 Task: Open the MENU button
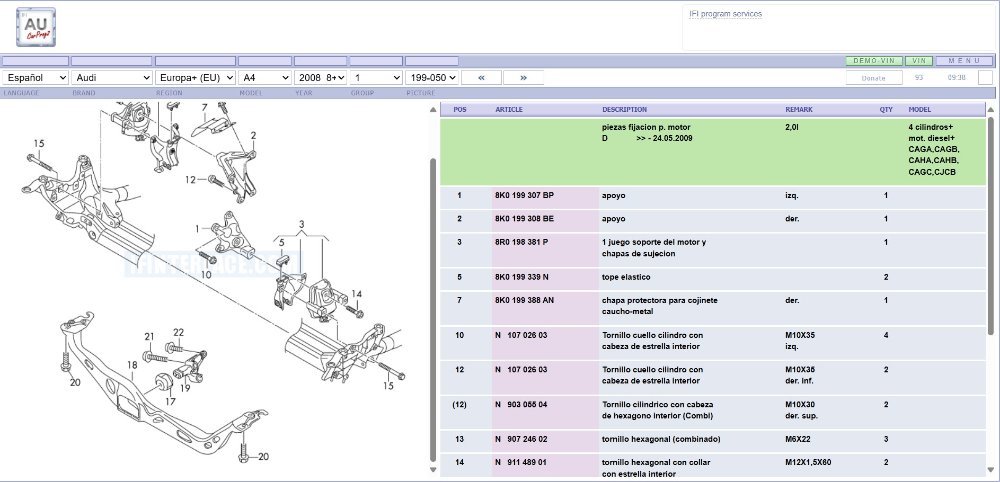(964, 61)
